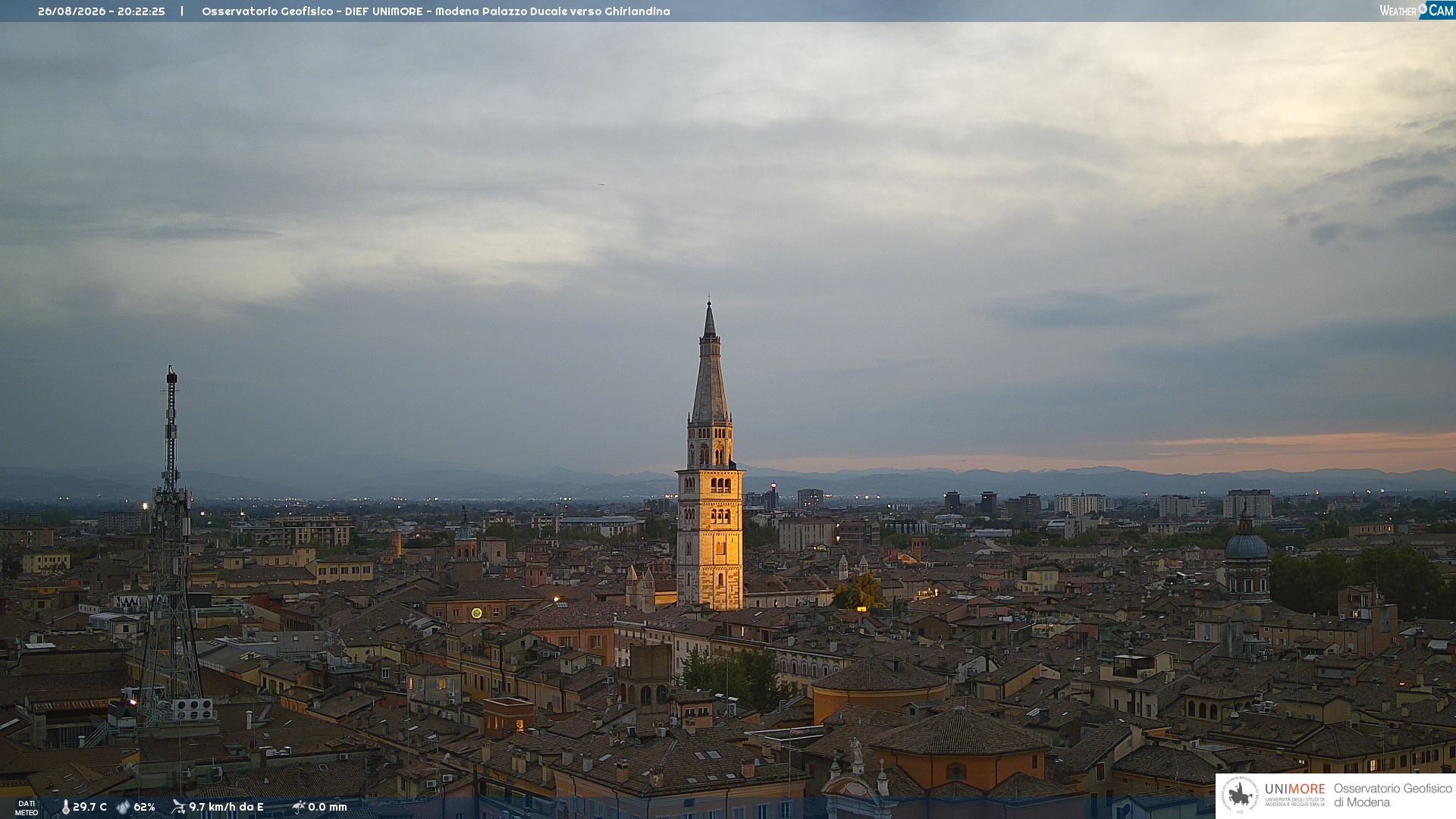Click the 20:22:25 timestamp

click(x=141, y=11)
